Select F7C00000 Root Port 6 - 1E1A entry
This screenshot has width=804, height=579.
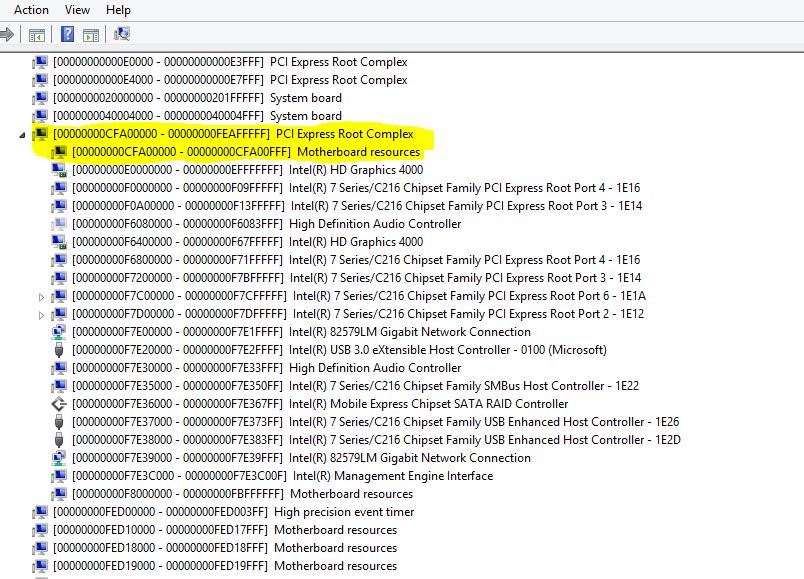pyautogui.click(x=359, y=296)
